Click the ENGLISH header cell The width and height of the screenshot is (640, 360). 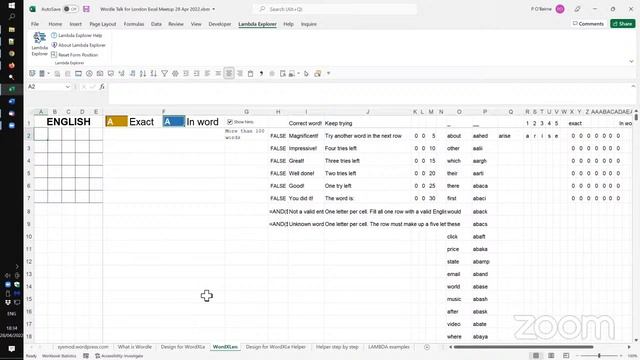[x=69, y=122]
